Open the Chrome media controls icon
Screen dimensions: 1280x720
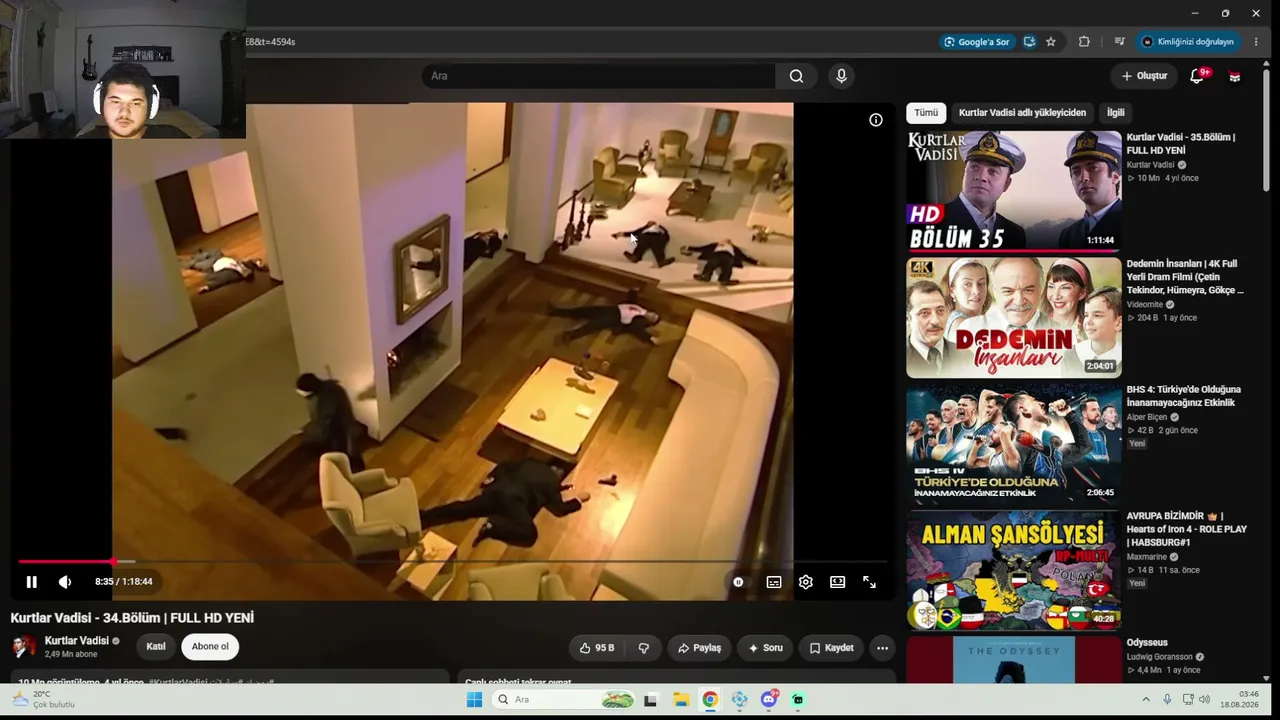click(x=1119, y=42)
